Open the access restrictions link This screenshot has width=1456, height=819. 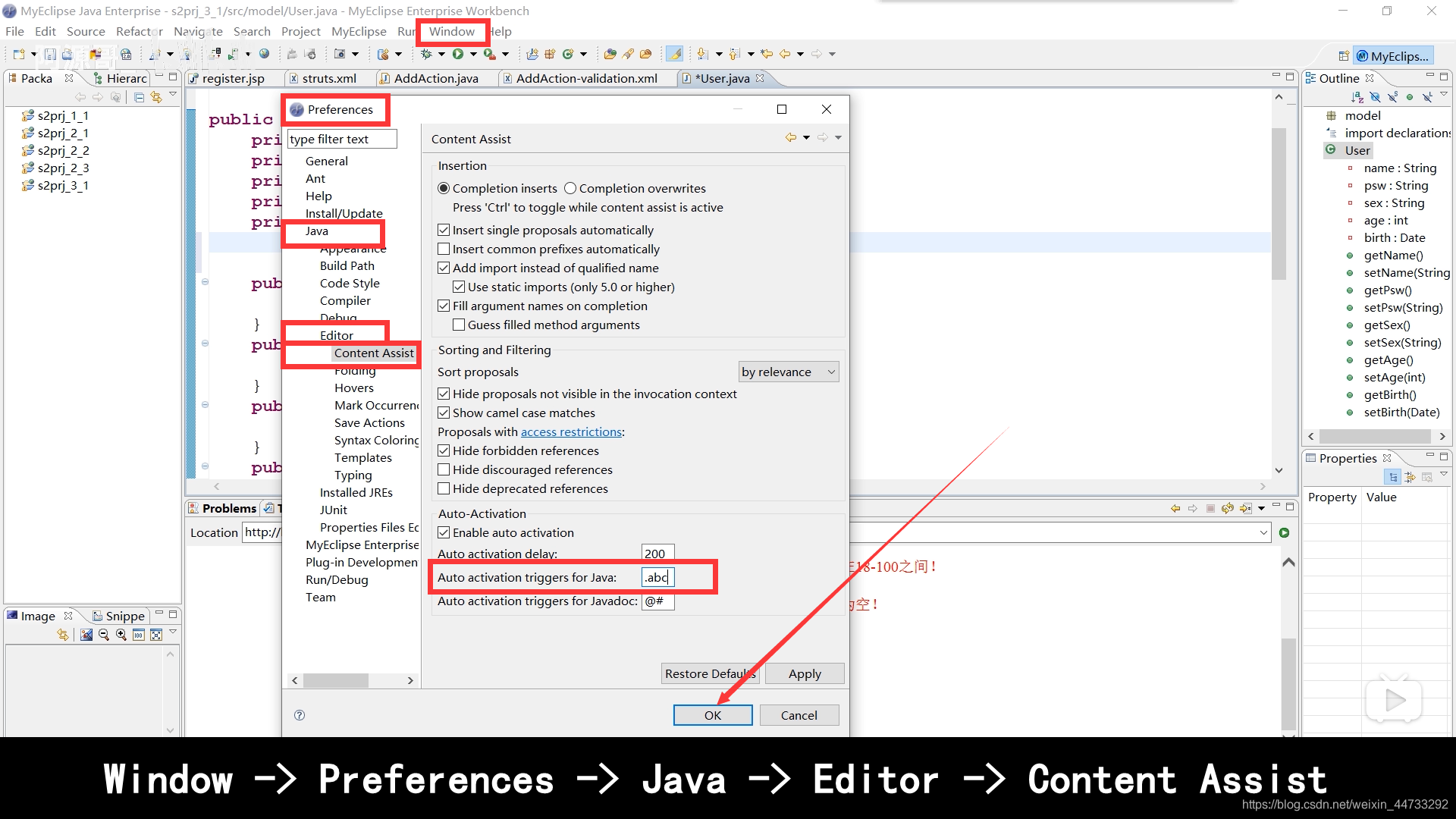(571, 432)
